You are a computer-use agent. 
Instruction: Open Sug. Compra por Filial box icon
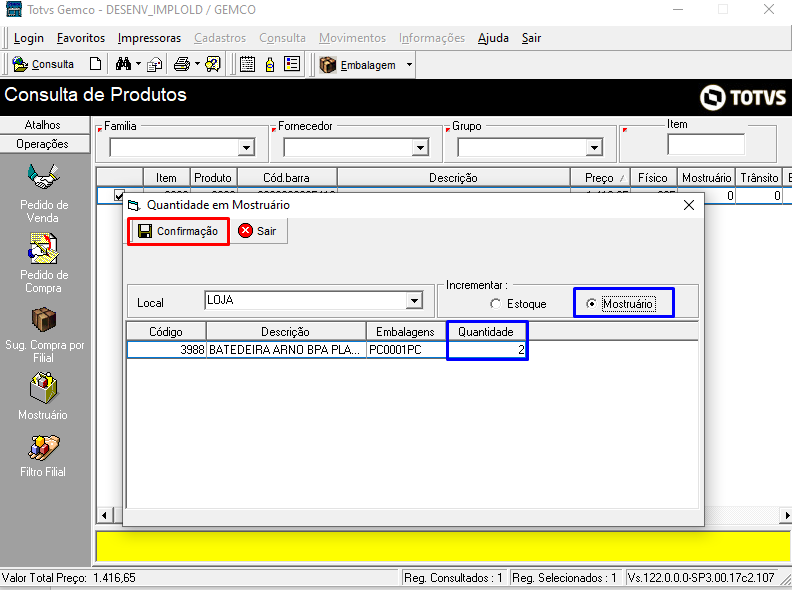point(43,320)
